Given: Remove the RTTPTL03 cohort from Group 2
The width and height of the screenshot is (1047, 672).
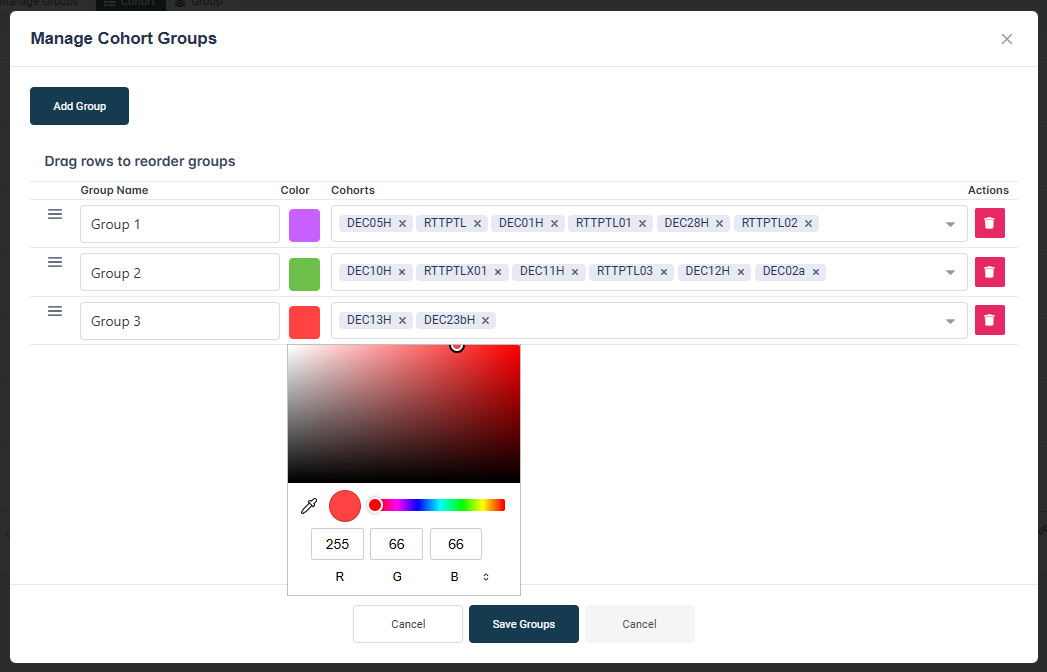Looking at the screenshot, I should click(663, 271).
